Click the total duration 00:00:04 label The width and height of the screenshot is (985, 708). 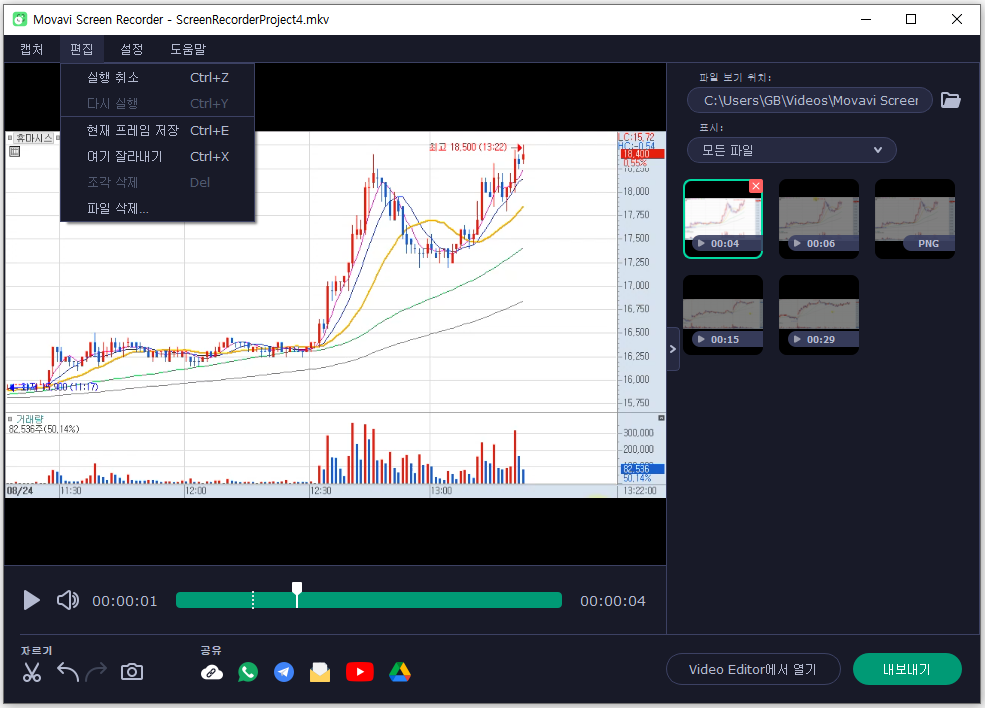[x=612, y=601]
